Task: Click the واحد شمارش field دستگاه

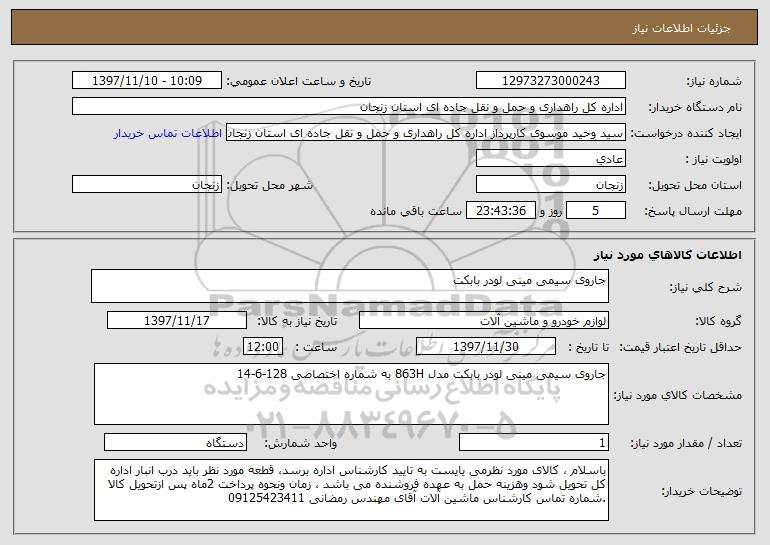Action: [x=175, y=442]
